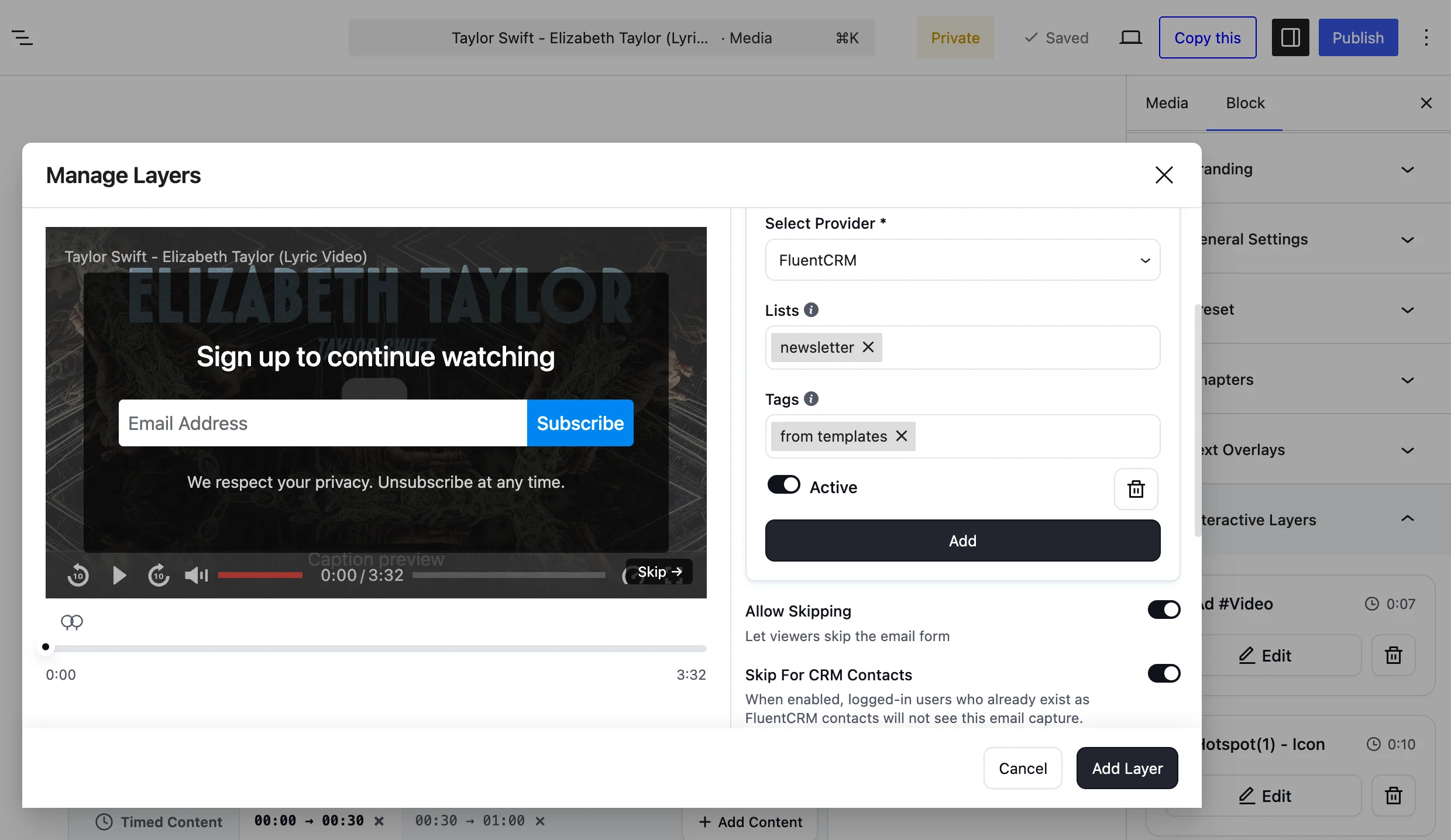Click the Copy this button
This screenshot has height=840, width=1451.
[1208, 37]
